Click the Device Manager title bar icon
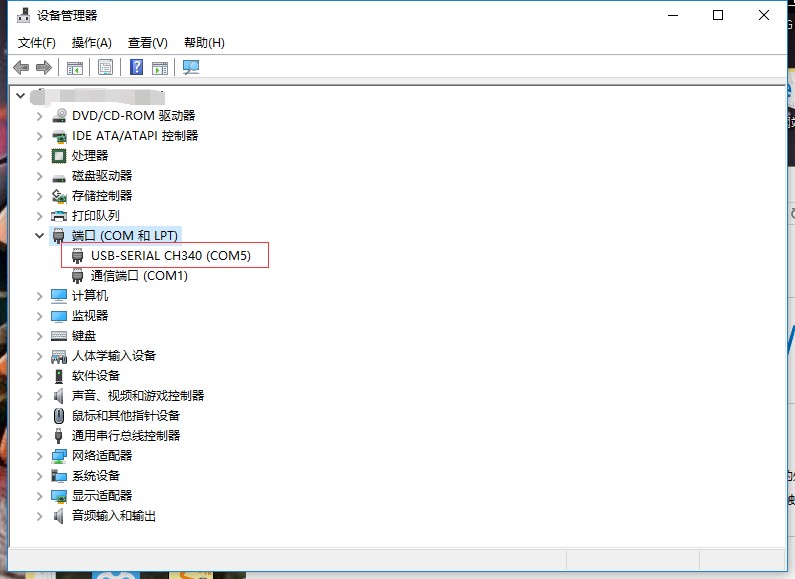This screenshot has width=795, height=579. (x=23, y=16)
